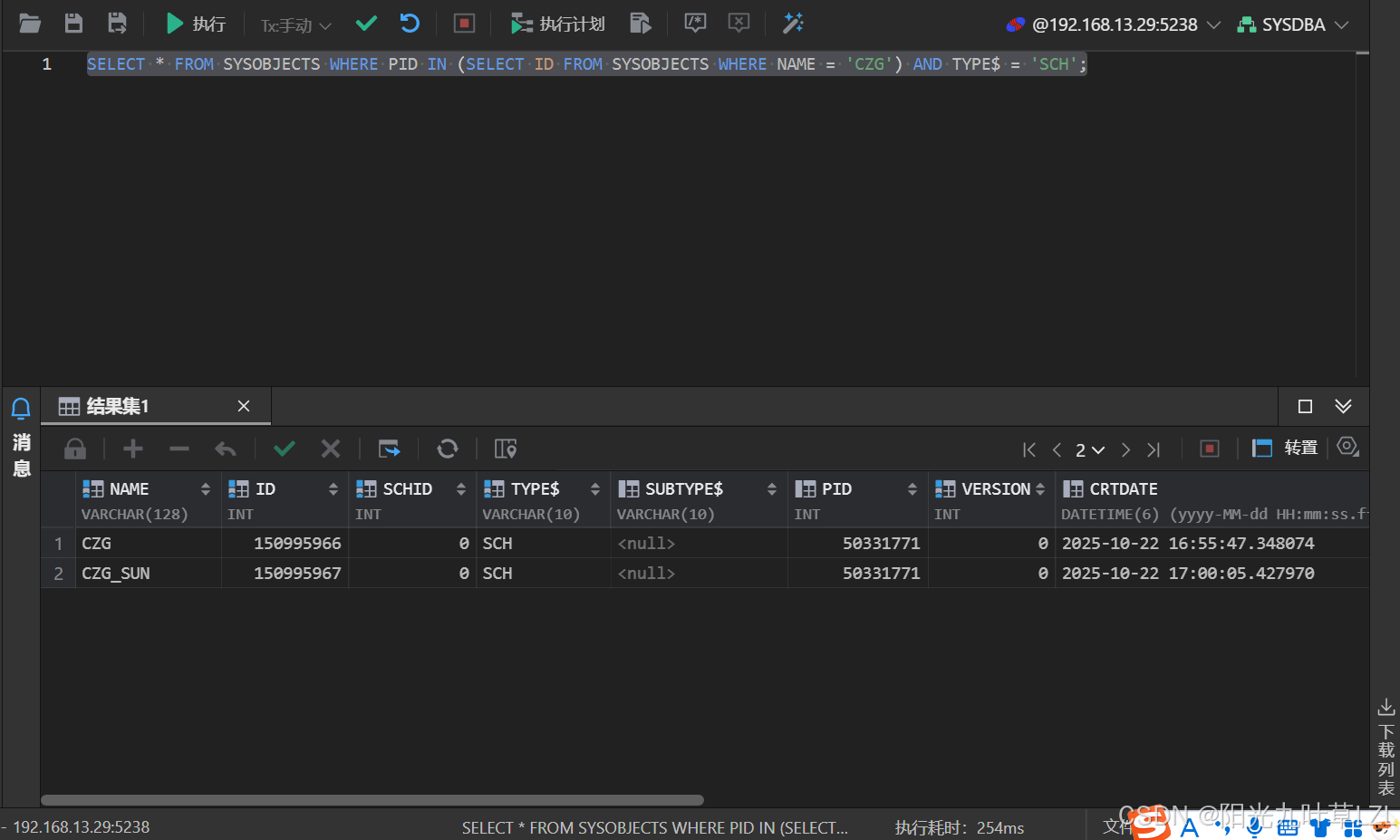Open the connection 192.168.13.29:5238 dropdown
The width and height of the screenshot is (1400, 840).
(1114, 24)
